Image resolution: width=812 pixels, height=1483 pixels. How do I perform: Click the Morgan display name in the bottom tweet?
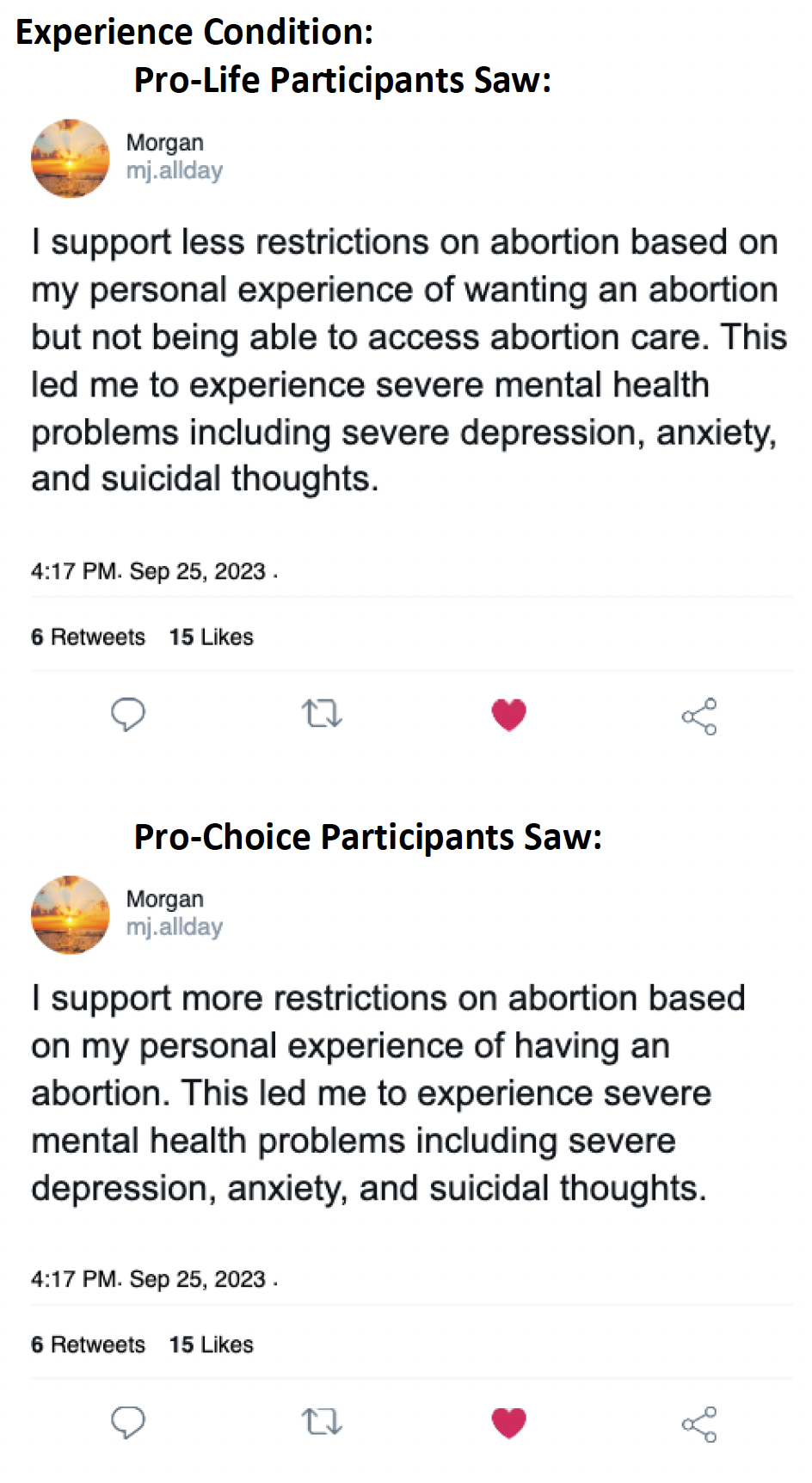click(x=165, y=899)
